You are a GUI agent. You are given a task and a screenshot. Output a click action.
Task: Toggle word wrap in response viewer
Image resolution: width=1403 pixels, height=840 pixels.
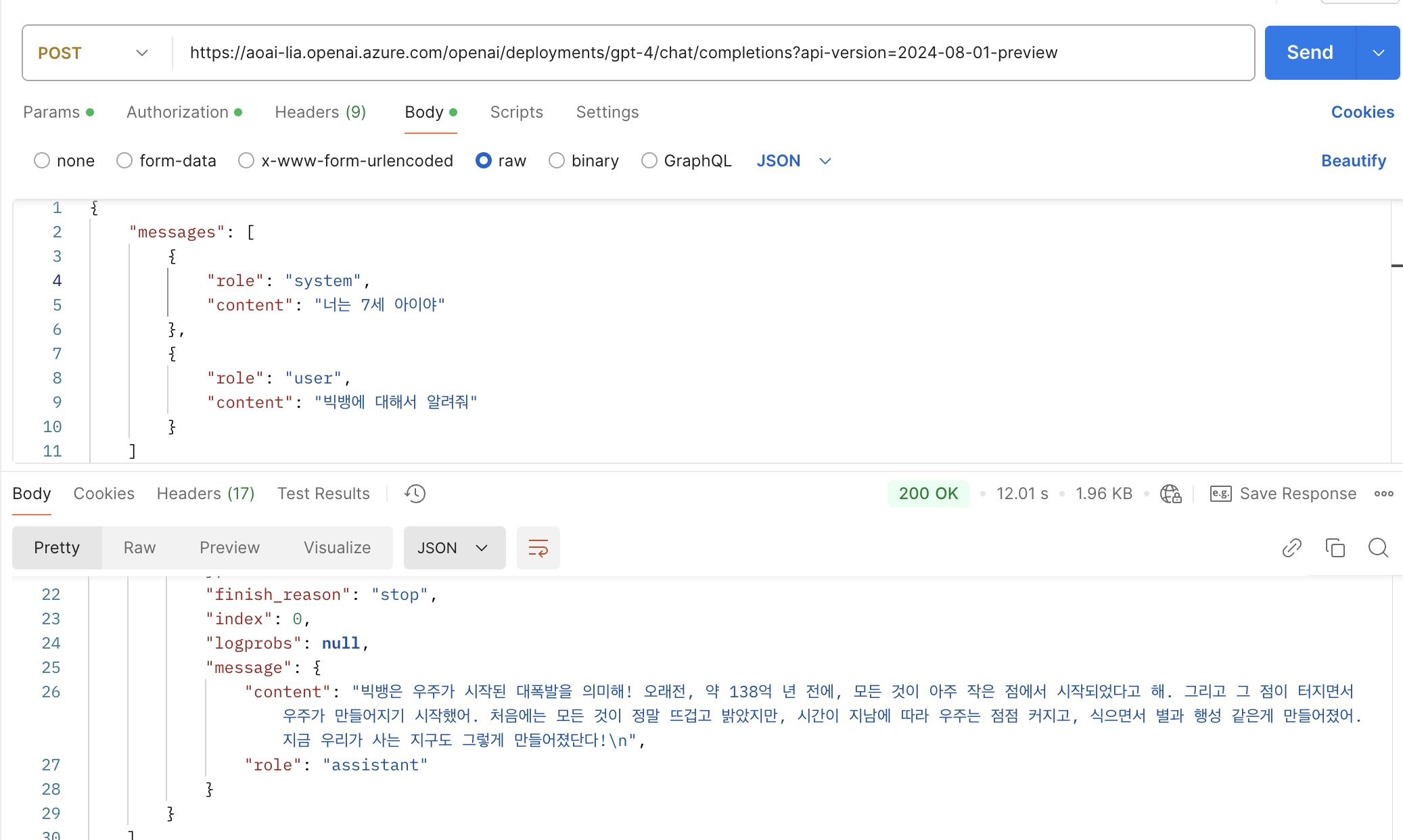(538, 548)
